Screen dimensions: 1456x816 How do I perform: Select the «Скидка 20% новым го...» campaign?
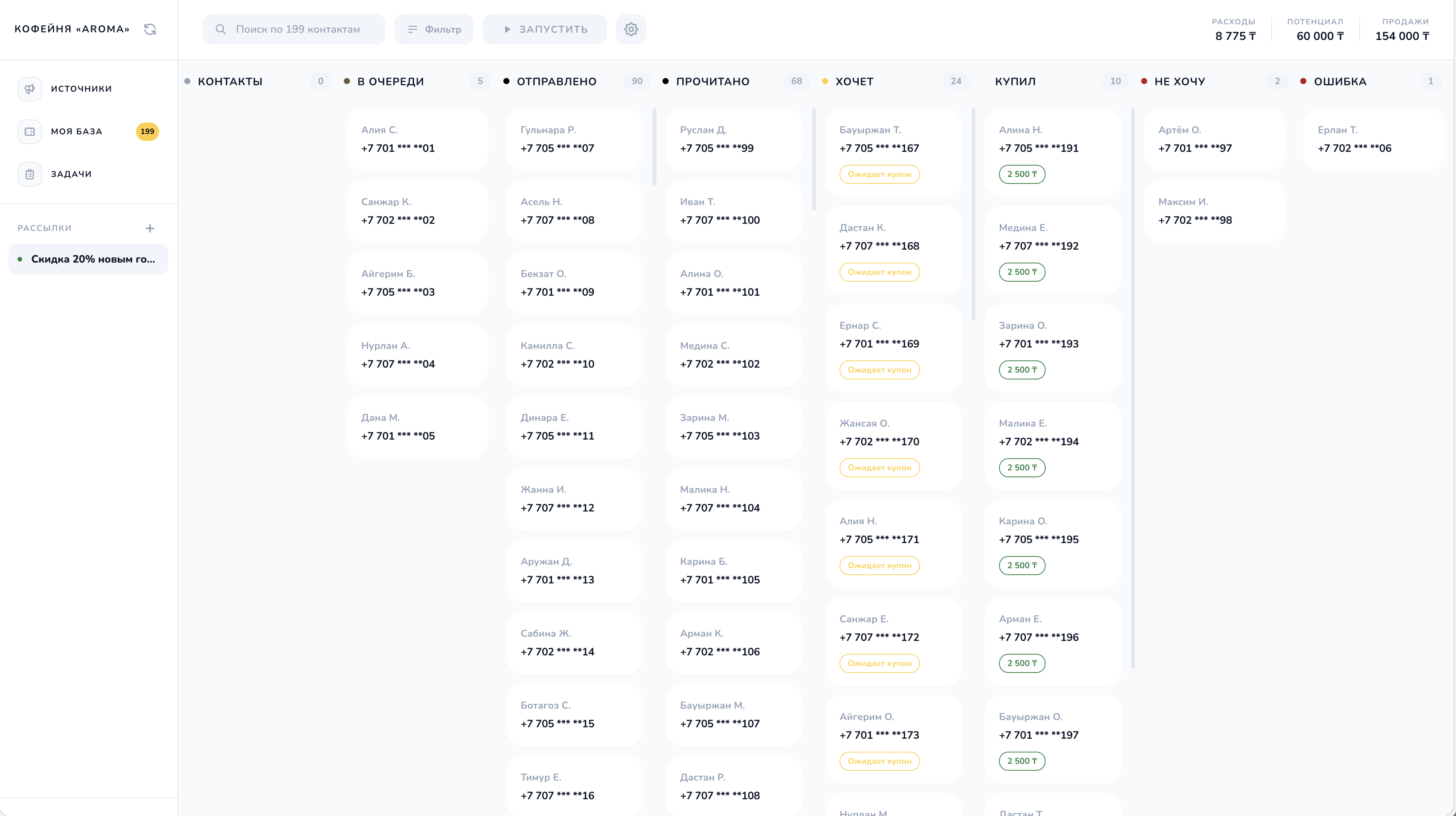pyautogui.click(x=89, y=260)
